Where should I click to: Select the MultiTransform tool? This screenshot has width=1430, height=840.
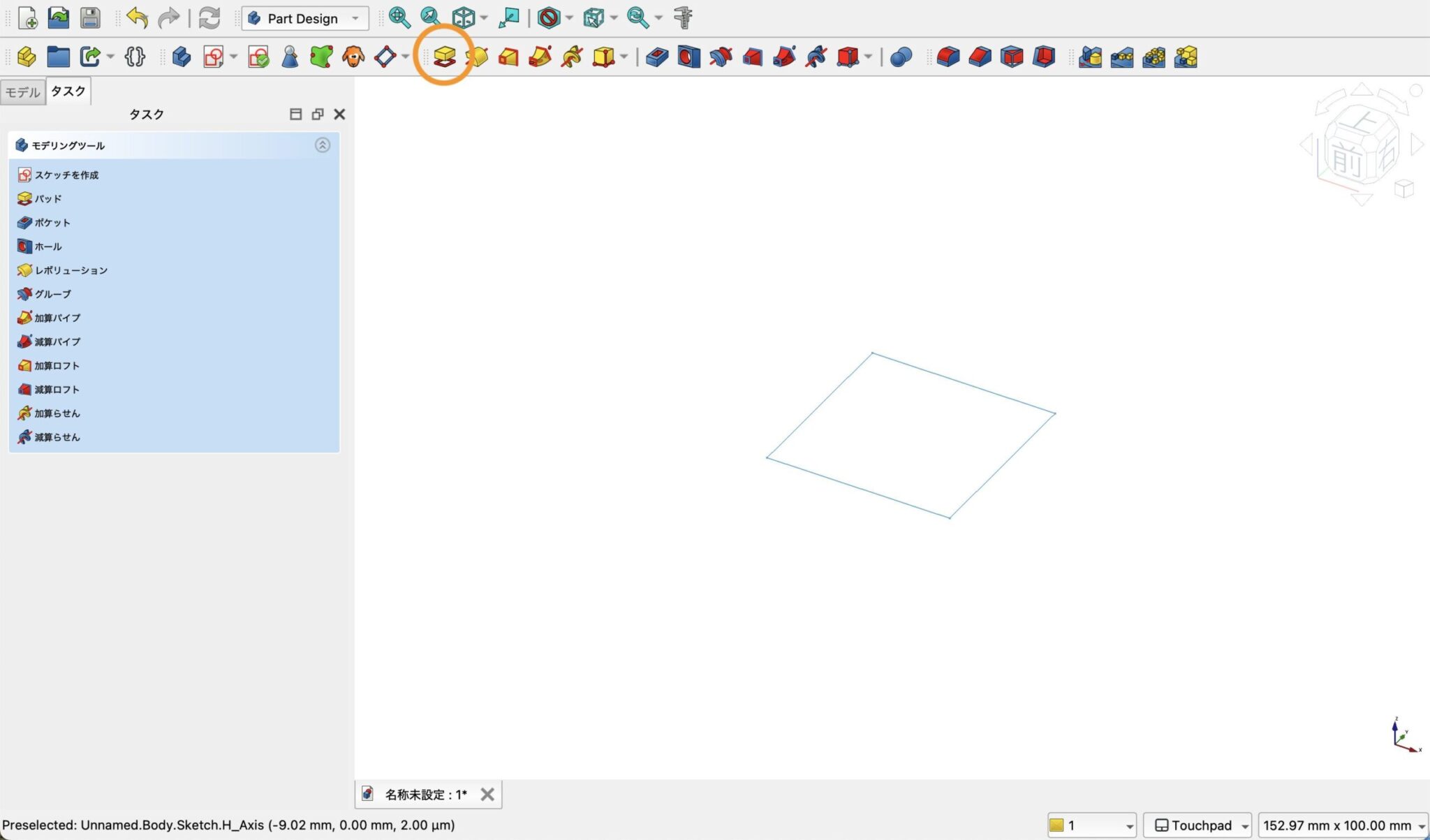[x=1186, y=57]
